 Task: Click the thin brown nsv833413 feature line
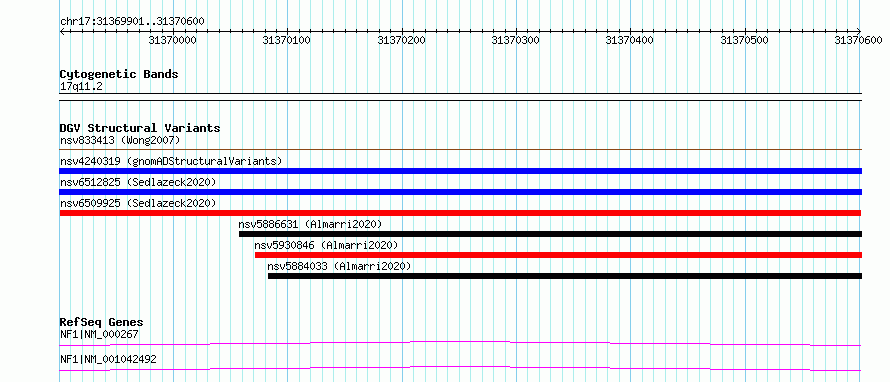click(461, 149)
